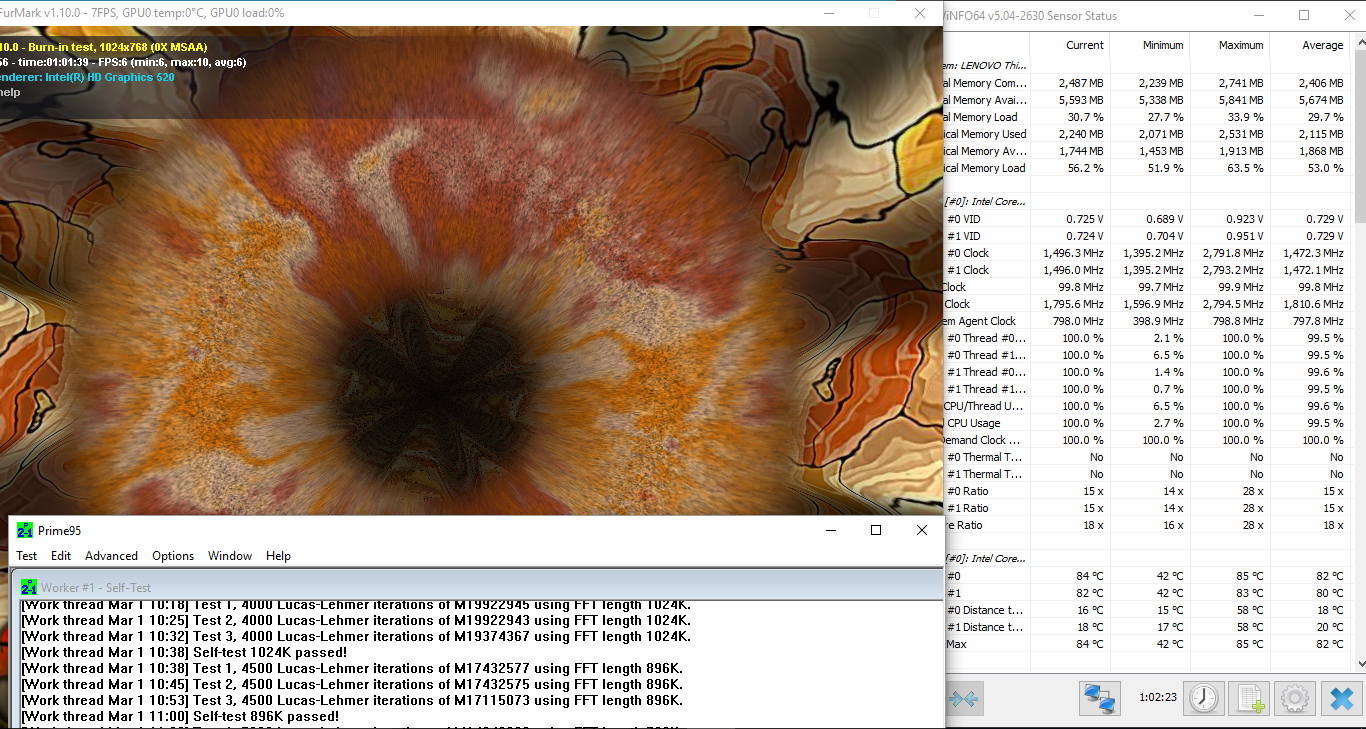Maximize the Prime95 window
This screenshot has width=1366, height=729.
[x=876, y=530]
